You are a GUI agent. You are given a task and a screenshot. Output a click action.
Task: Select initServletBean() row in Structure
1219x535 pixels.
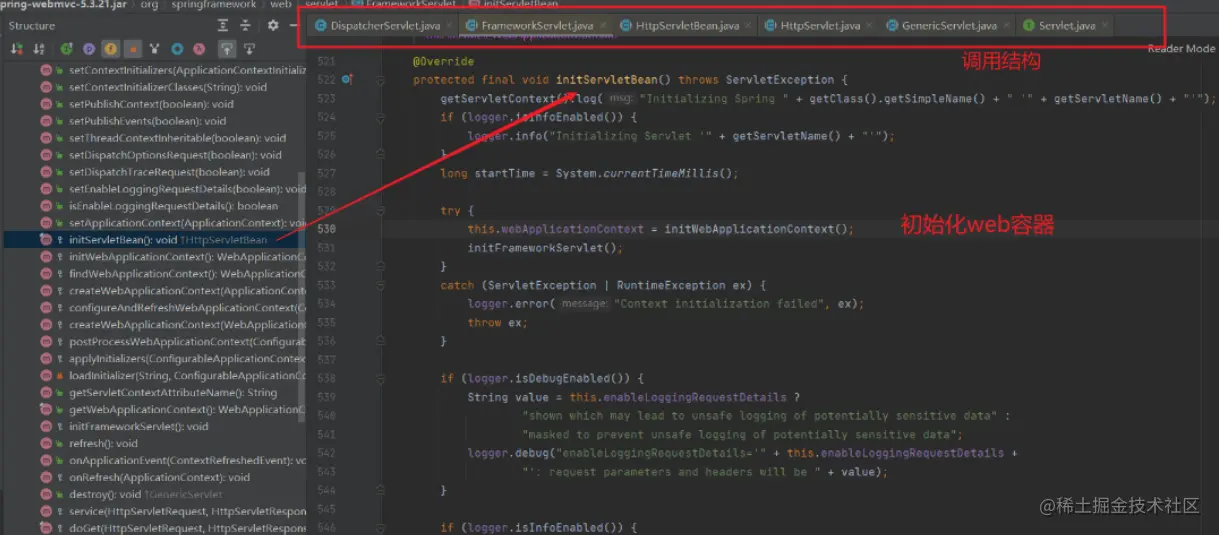point(154,240)
